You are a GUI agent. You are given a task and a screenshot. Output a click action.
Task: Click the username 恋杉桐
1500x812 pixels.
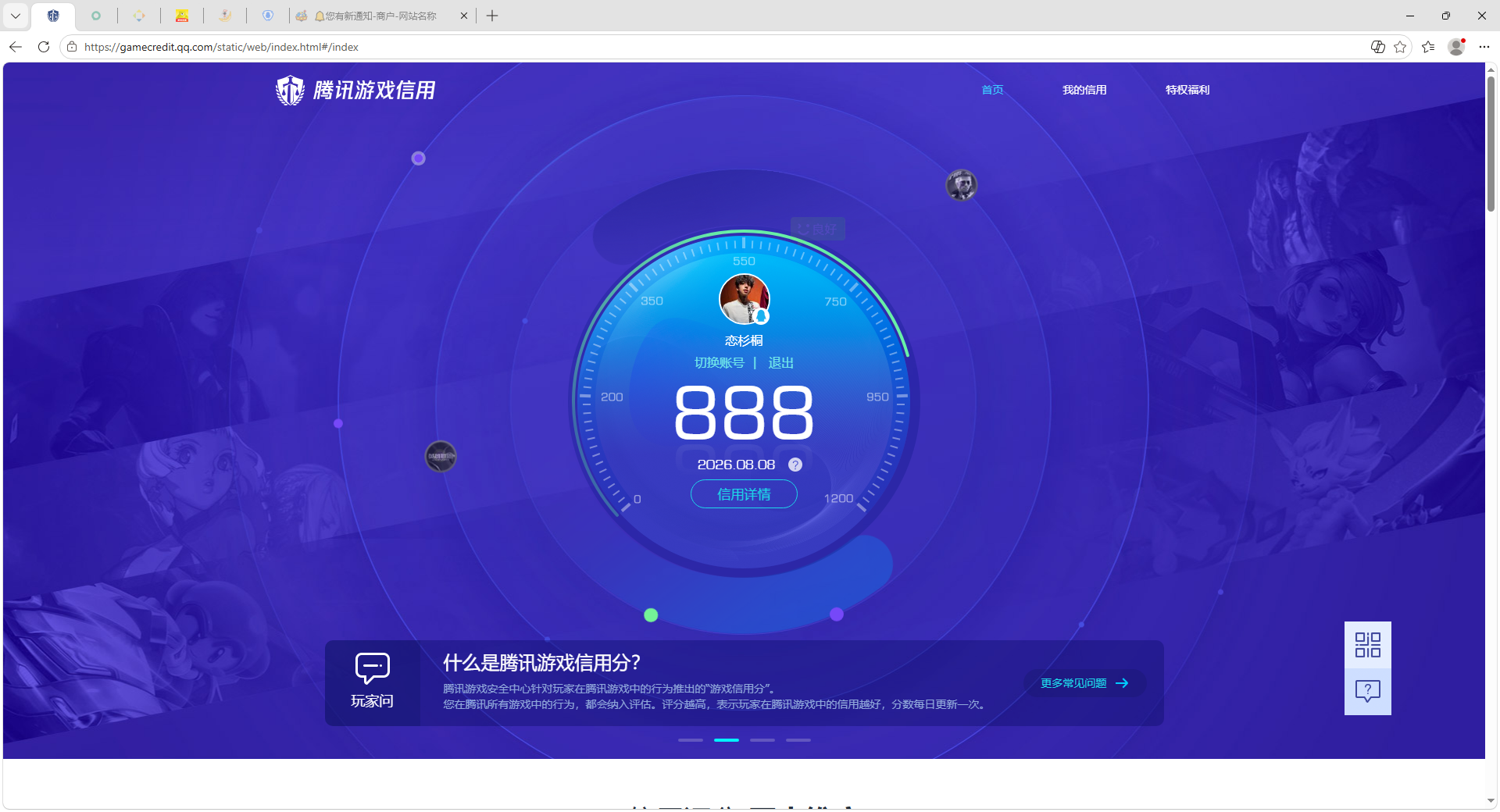[x=744, y=341]
